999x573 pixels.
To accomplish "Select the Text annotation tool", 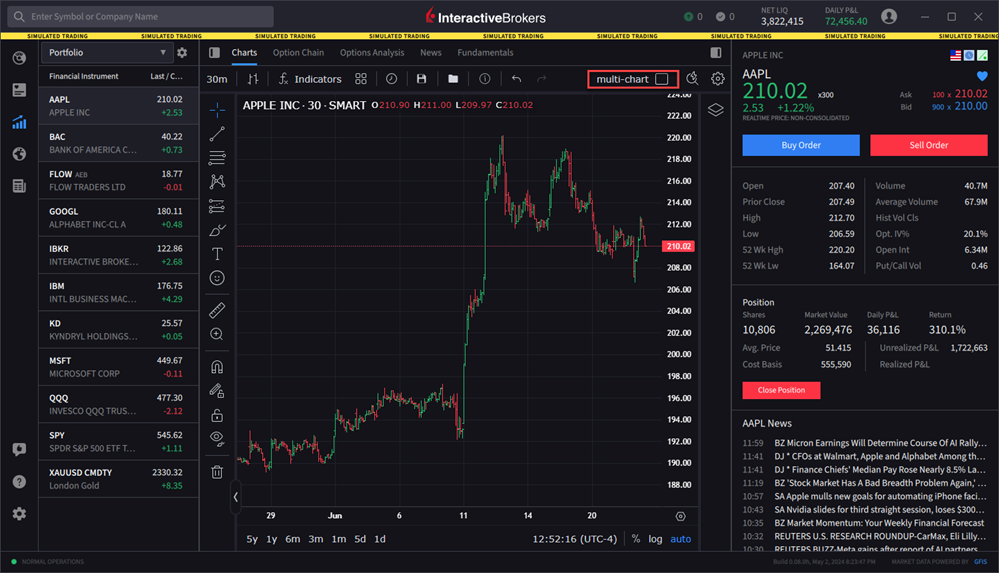I will [x=217, y=254].
